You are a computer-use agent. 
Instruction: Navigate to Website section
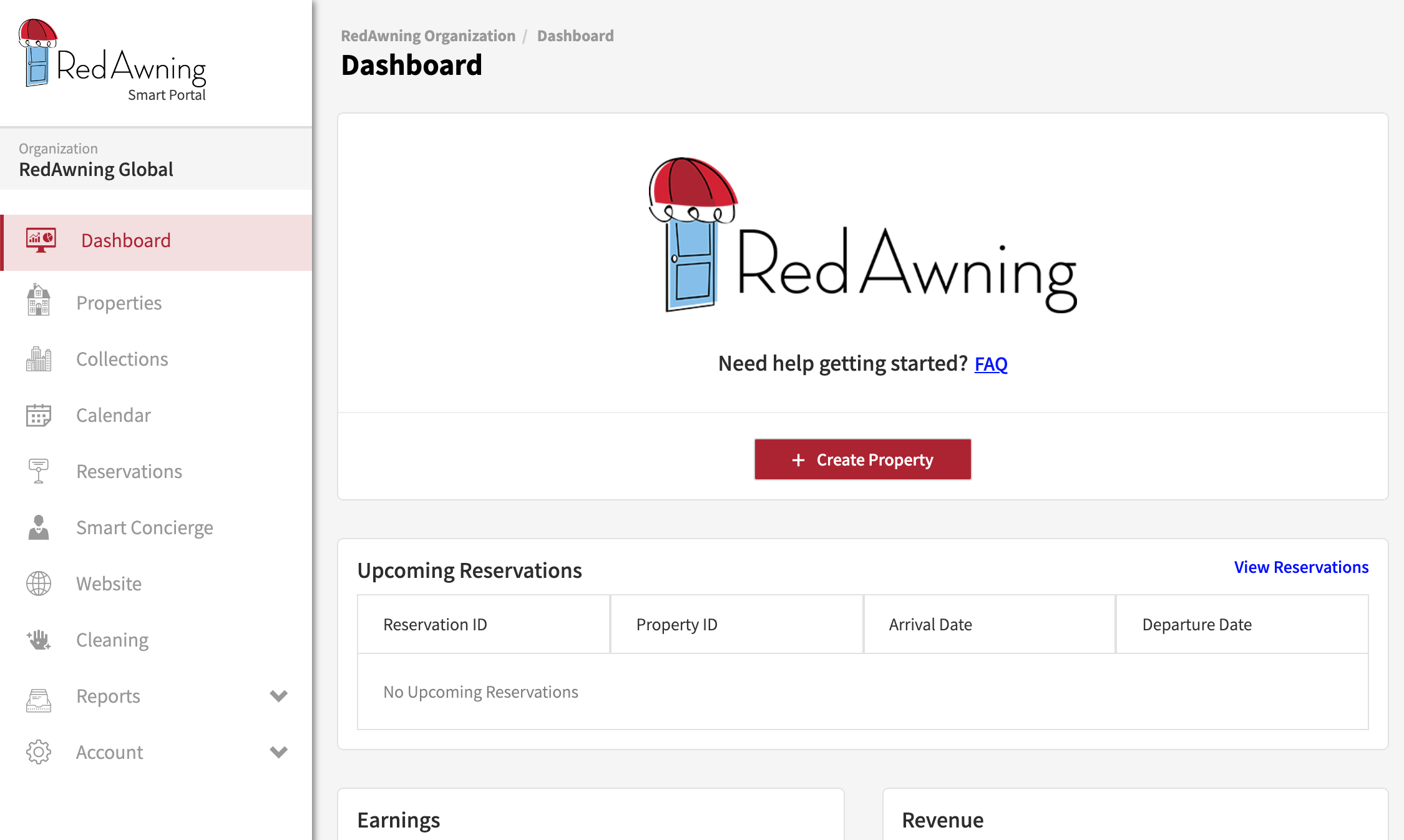156,584
